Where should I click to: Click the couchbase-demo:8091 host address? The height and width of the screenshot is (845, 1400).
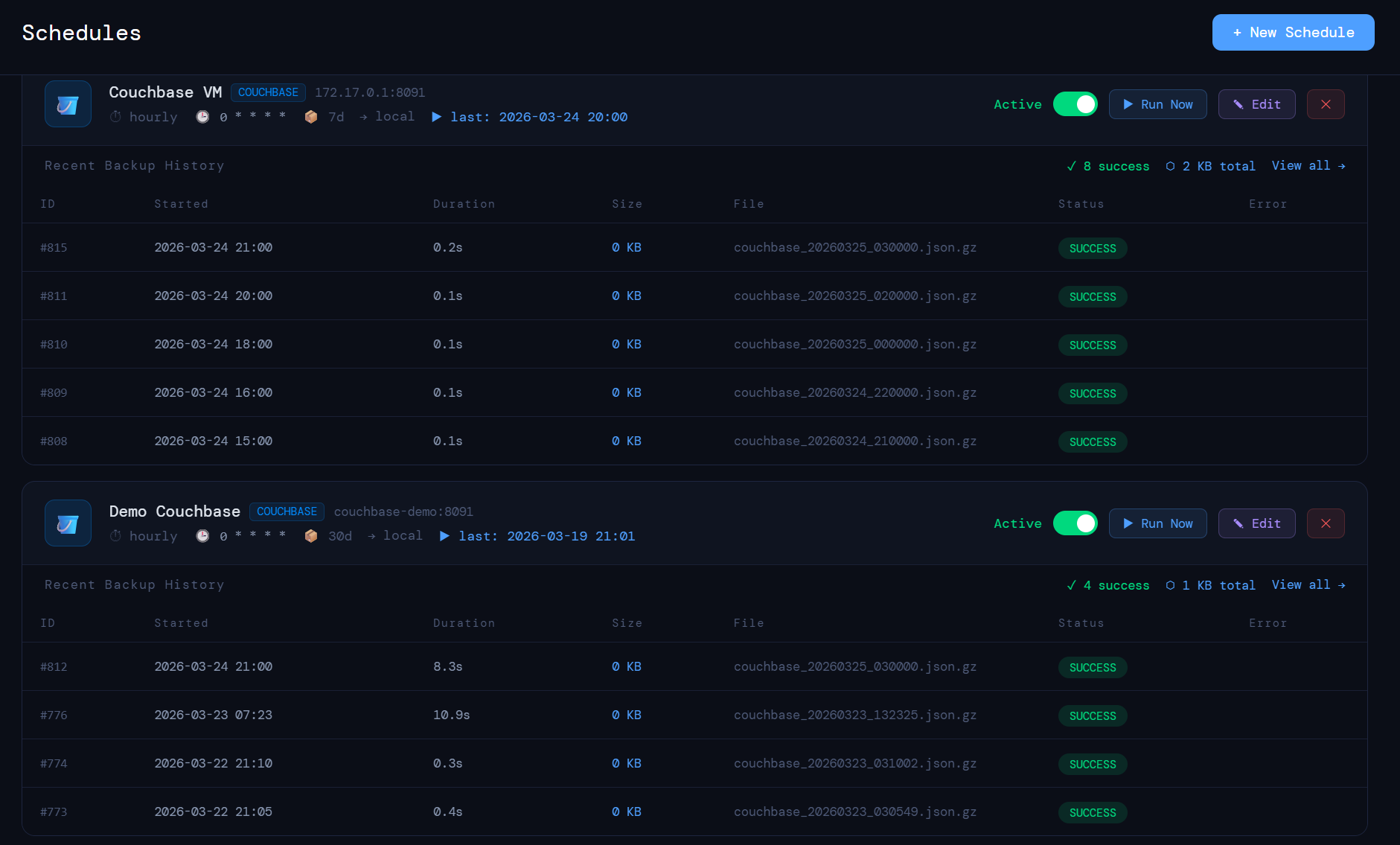[x=403, y=511]
